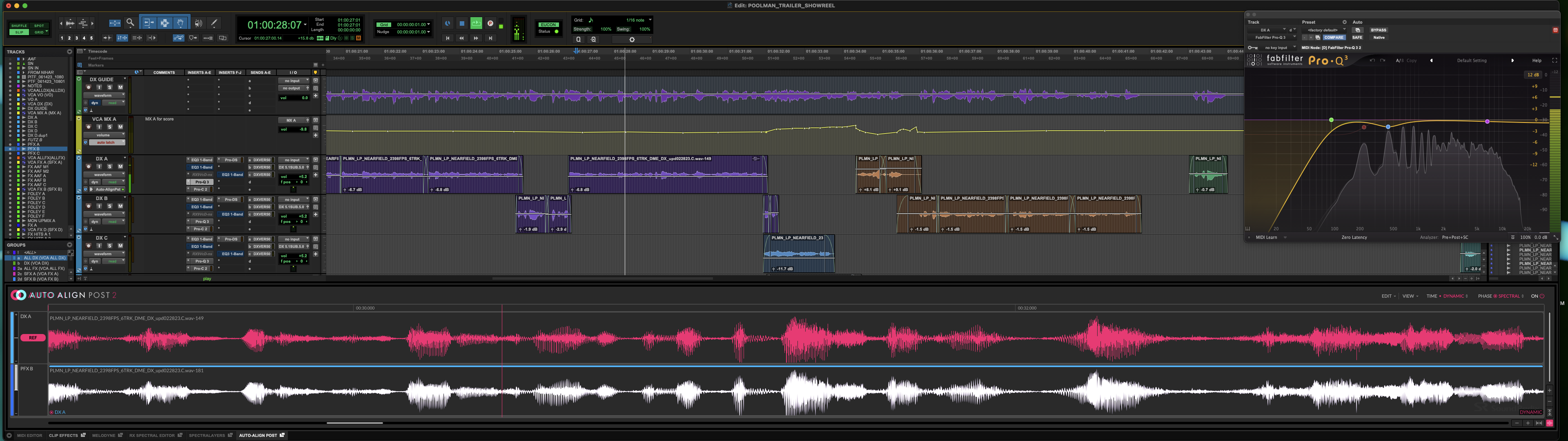Select the green EQ band node
Image resolution: width=1568 pixels, height=441 pixels.
pyautogui.click(x=1331, y=120)
